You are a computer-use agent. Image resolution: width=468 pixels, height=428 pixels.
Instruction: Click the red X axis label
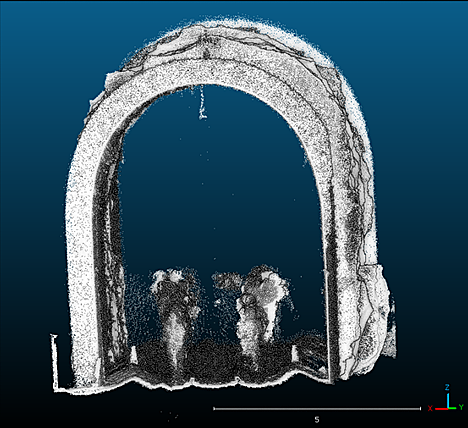click(x=430, y=408)
